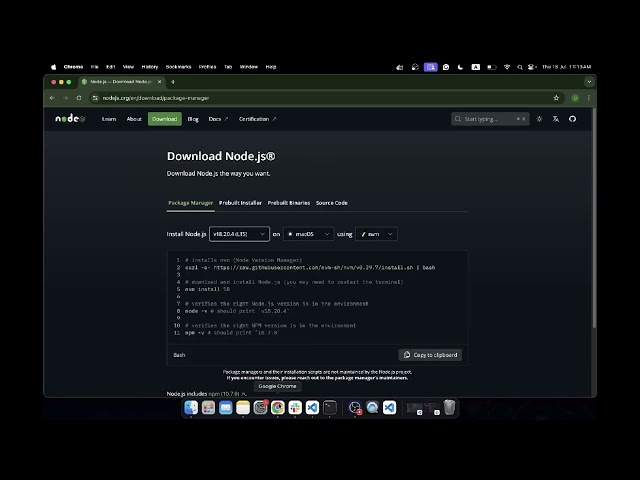The height and width of the screenshot is (480, 640).
Task: Expand the Chrome tab search chevron
Action: (x=589, y=82)
